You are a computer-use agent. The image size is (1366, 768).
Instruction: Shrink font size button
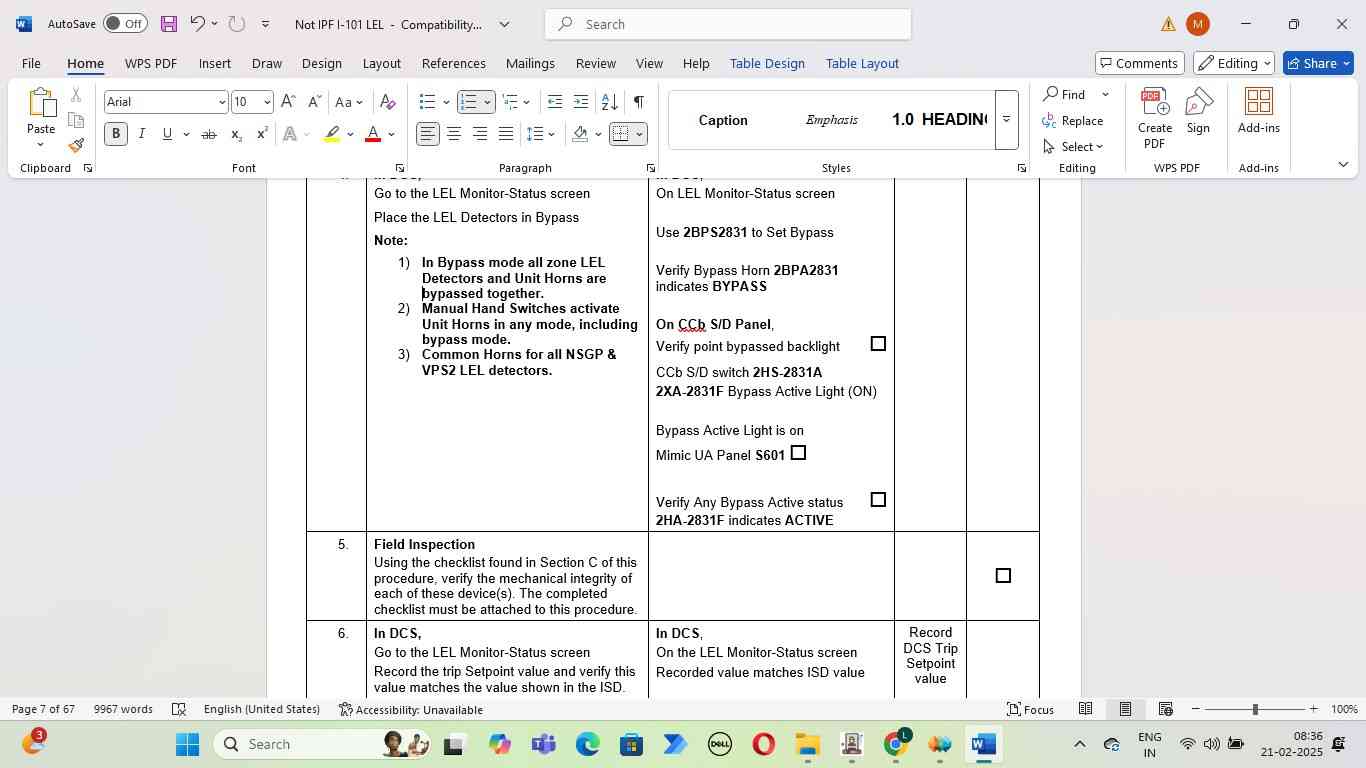tap(314, 102)
